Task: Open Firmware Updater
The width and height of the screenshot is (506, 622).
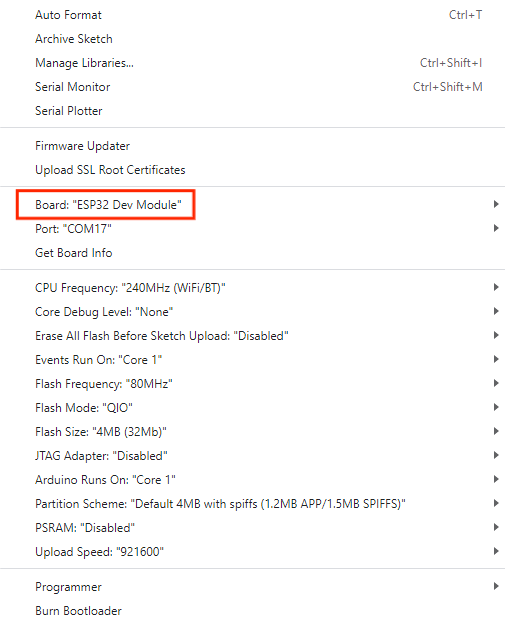Action: [x=253, y=146]
